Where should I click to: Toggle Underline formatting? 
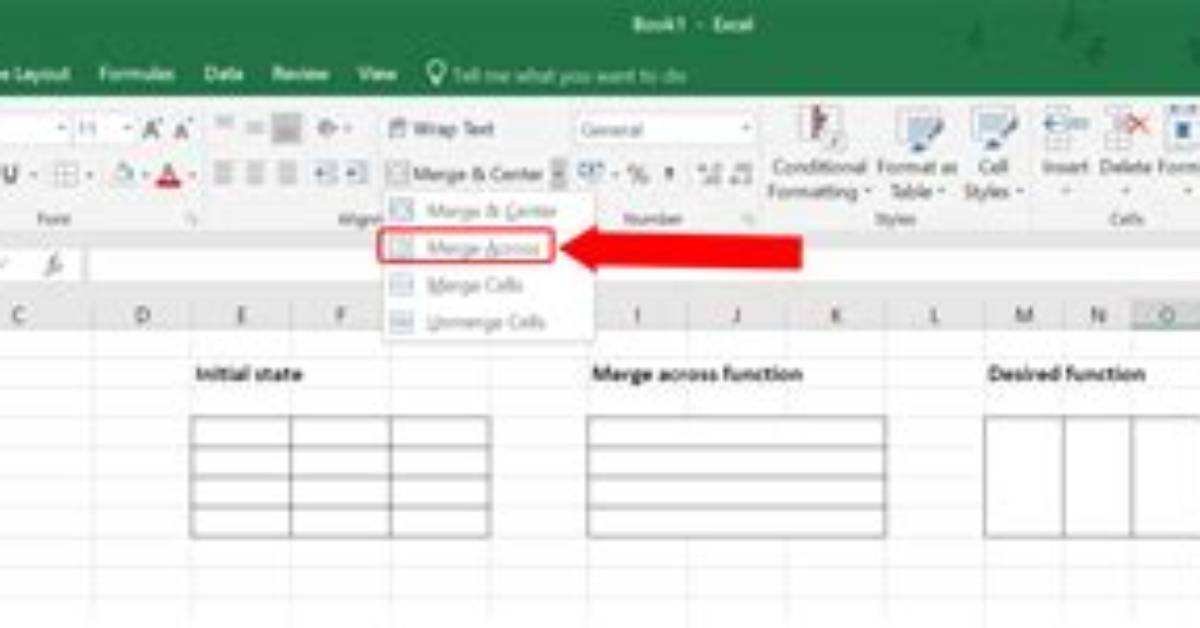coord(11,175)
